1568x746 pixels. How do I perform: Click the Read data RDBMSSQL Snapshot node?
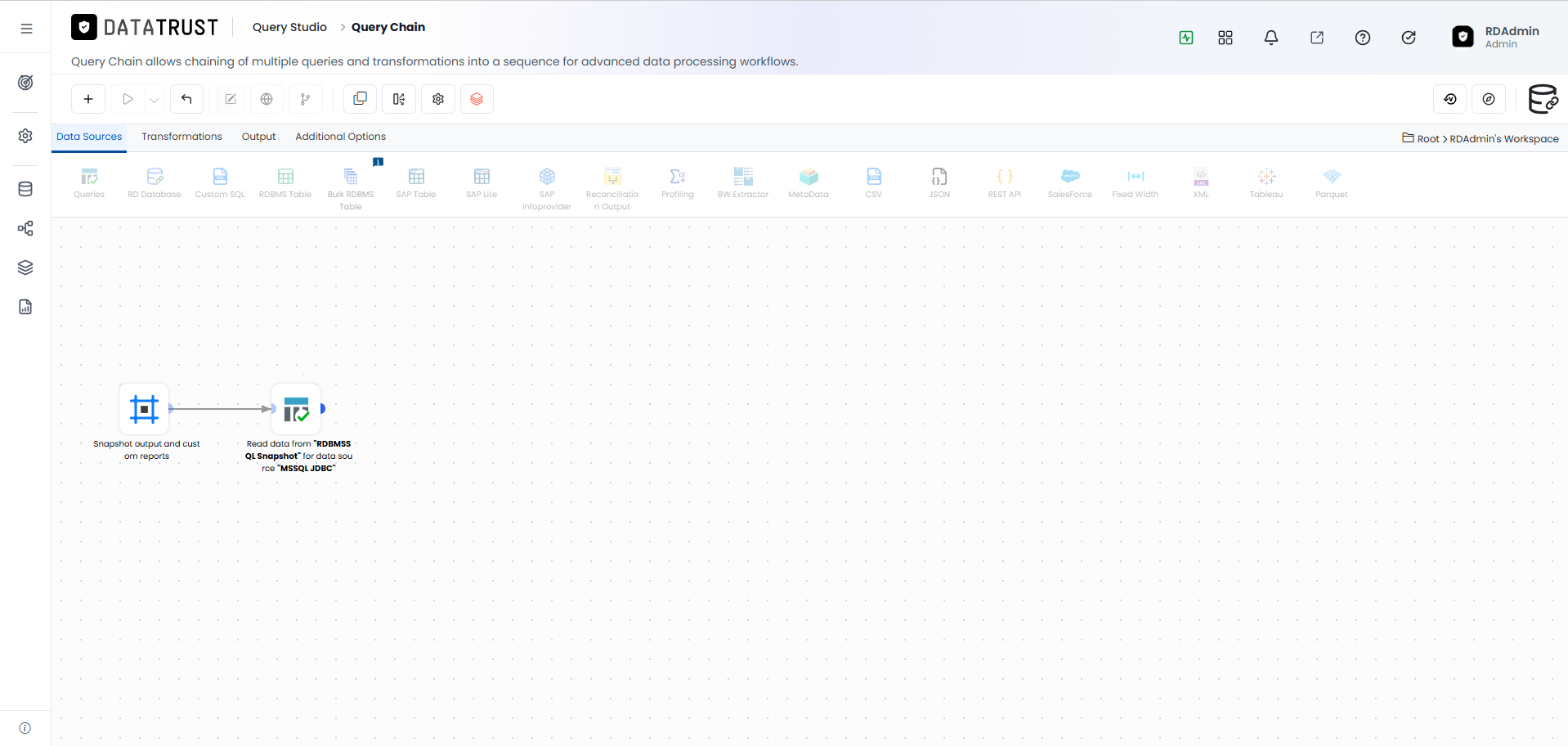(296, 409)
